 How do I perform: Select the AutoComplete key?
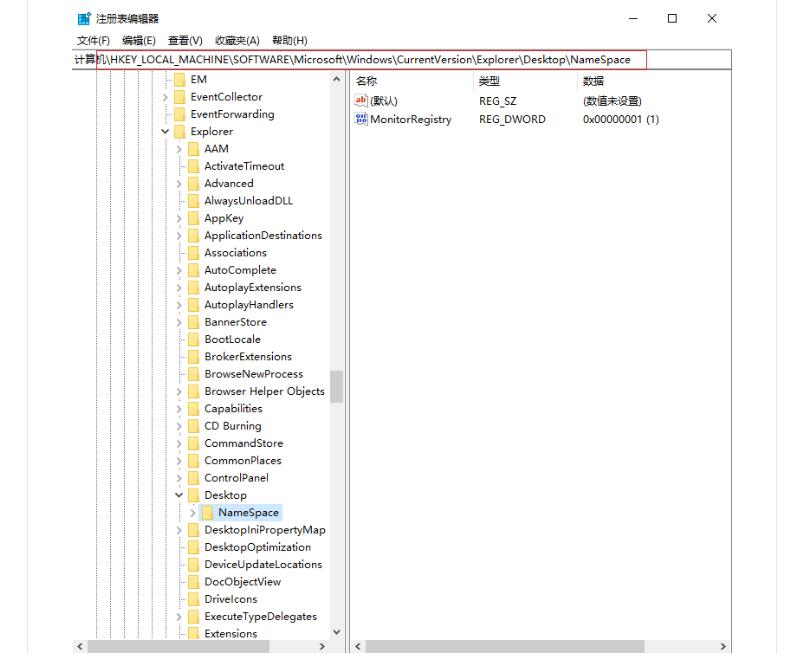click(240, 270)
